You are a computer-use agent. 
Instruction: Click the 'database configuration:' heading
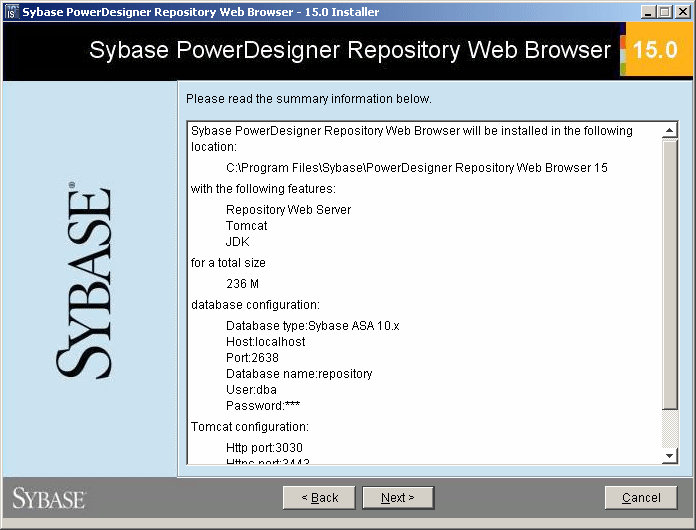click(255, 305)
